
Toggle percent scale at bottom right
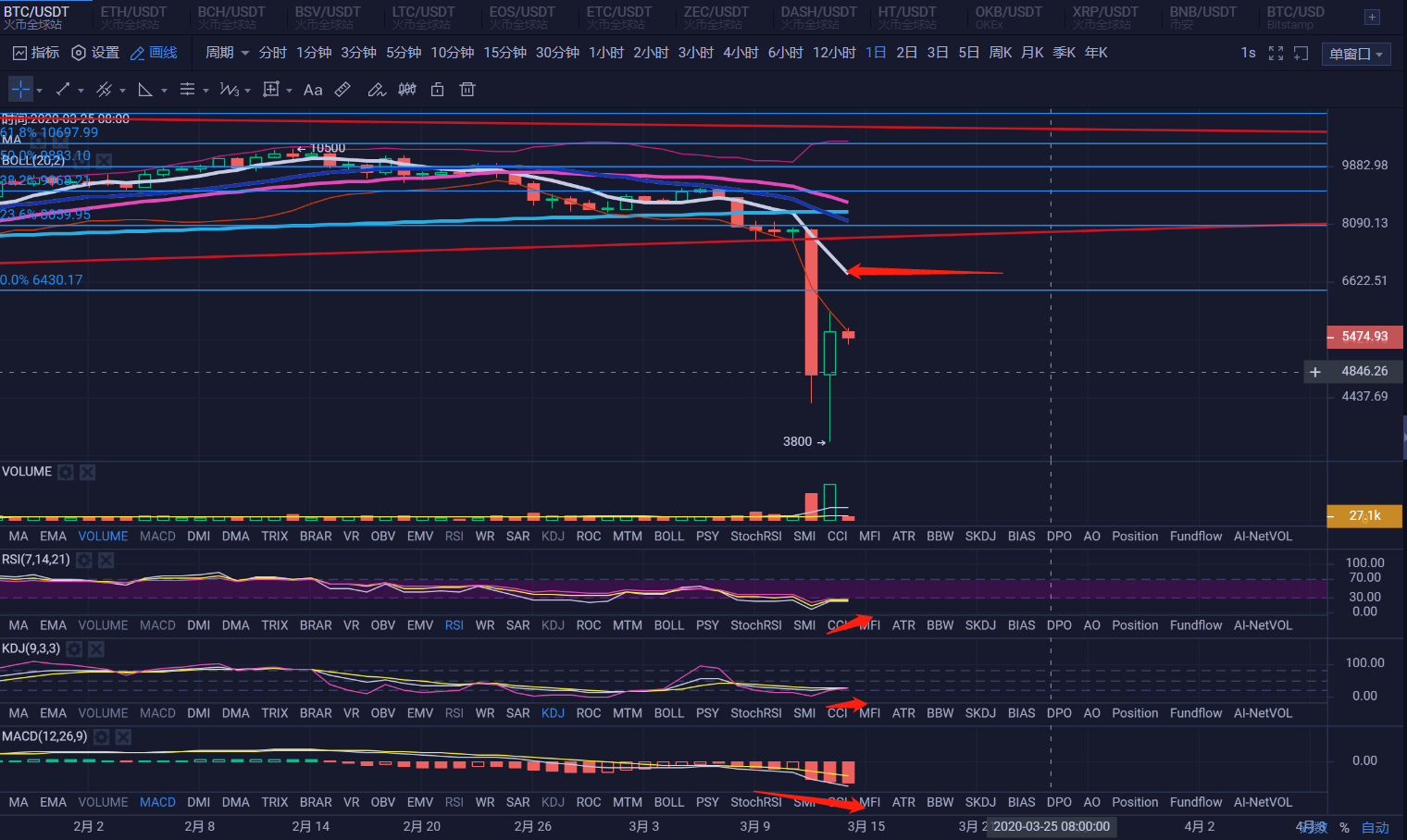point(1344,827)
